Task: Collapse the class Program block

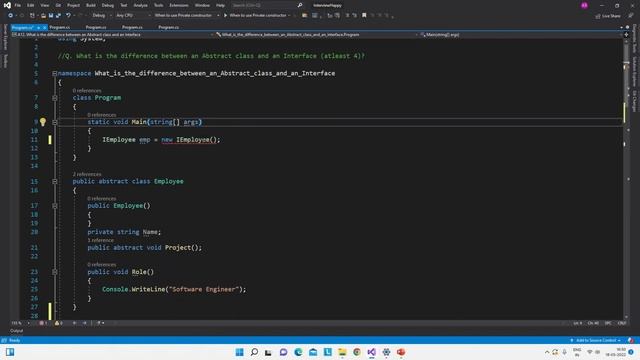Action: coord(54,98)
